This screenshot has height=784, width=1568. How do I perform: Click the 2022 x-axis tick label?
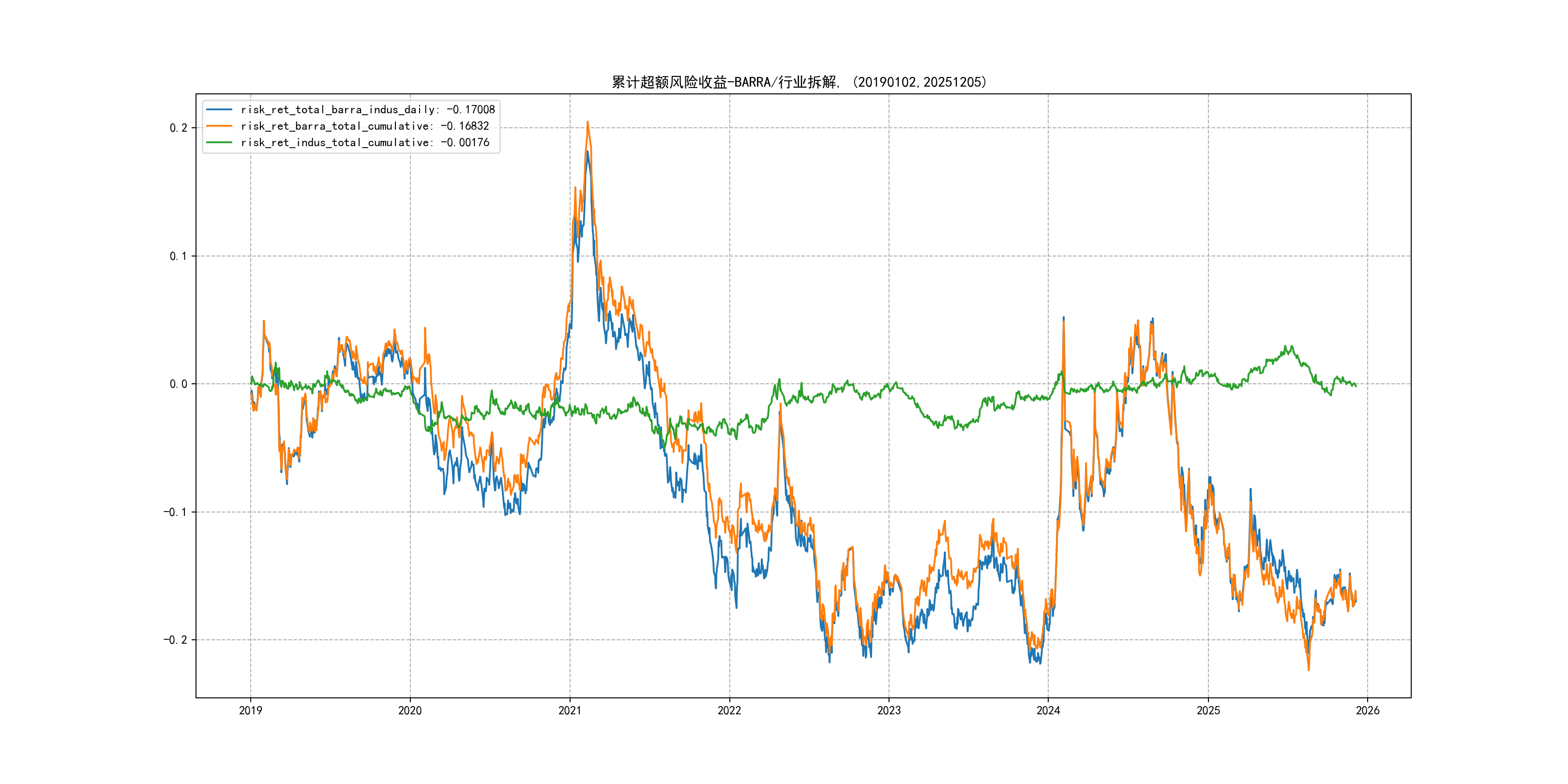(729, 710)
